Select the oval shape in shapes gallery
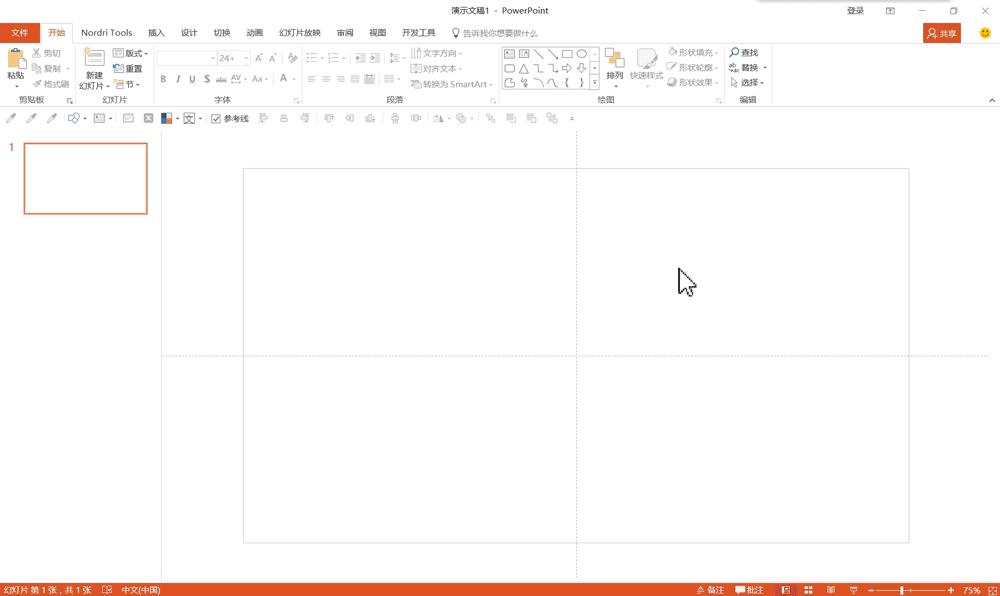 click(581, 54)
